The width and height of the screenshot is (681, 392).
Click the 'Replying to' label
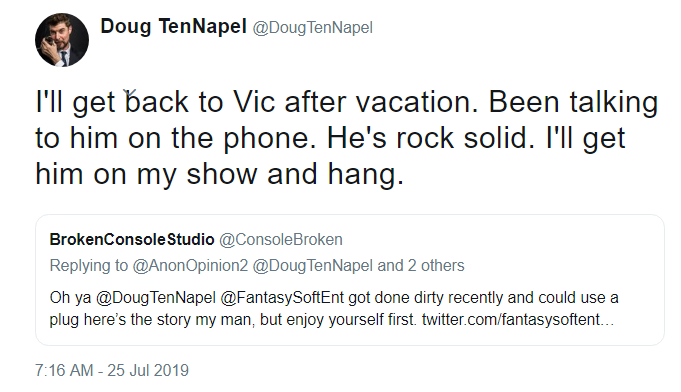tap(89, 266)
